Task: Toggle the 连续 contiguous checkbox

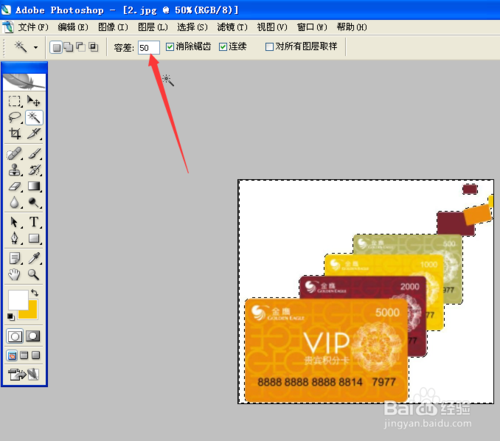Action: click(x=223, y=47)
